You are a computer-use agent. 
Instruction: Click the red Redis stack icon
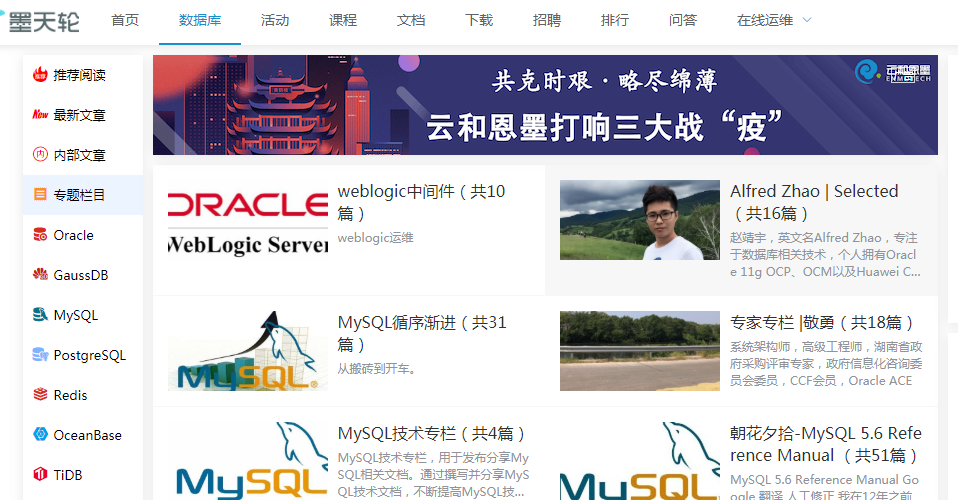tap(40, 395)
